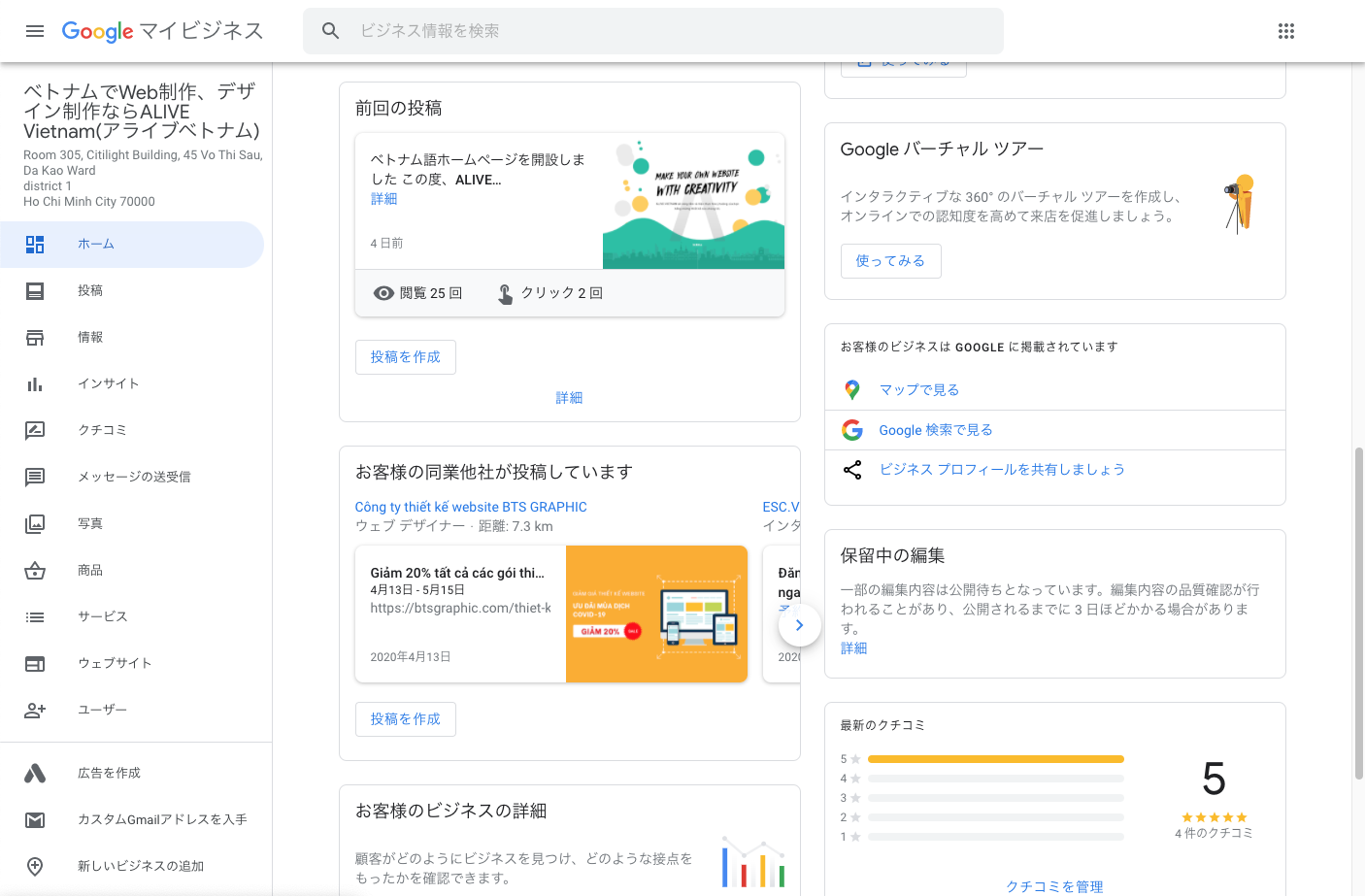The image size is (1365, 896).
Task: Click the Google Maps pin icon
Action: click(x=852, y=390)
